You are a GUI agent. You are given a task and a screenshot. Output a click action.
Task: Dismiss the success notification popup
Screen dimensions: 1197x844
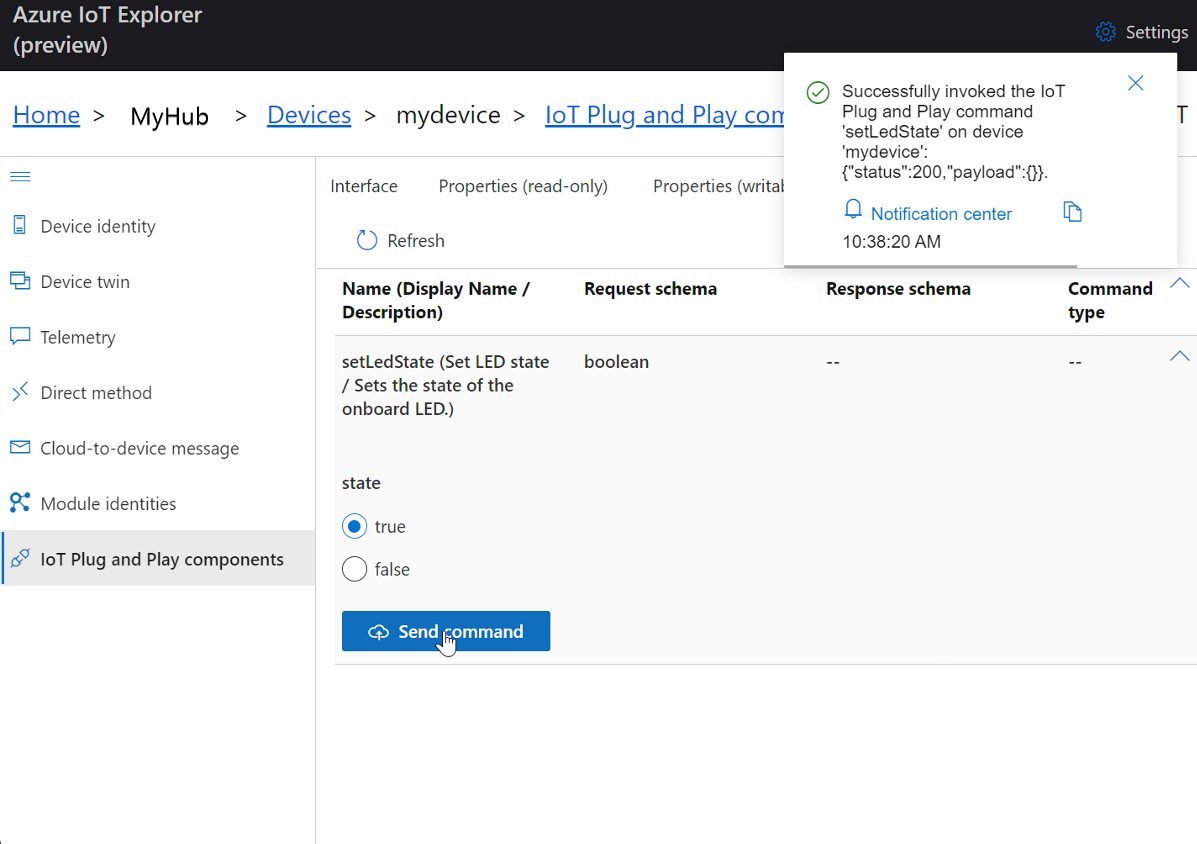1135,84
